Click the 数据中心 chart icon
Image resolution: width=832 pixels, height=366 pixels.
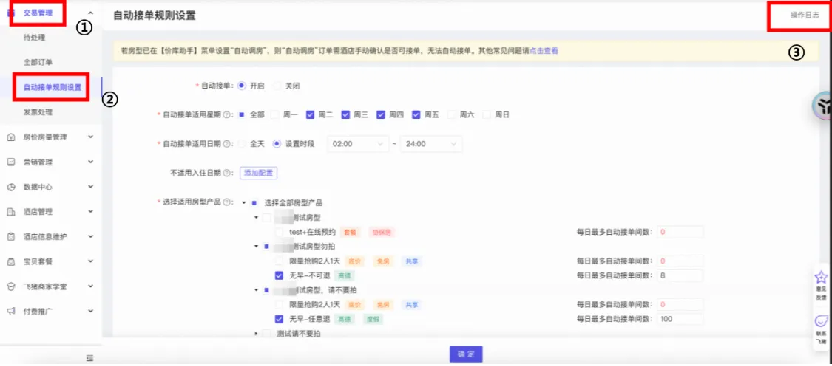pos(11,187)
